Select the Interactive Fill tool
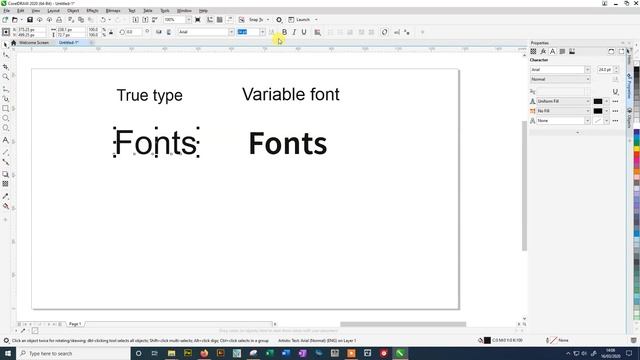Image resolution: width=640 pixels, height=360 pixels. (5, 206)
